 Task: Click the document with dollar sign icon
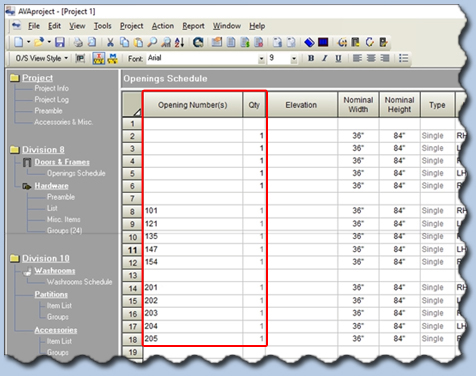click(x=245, y=42)
